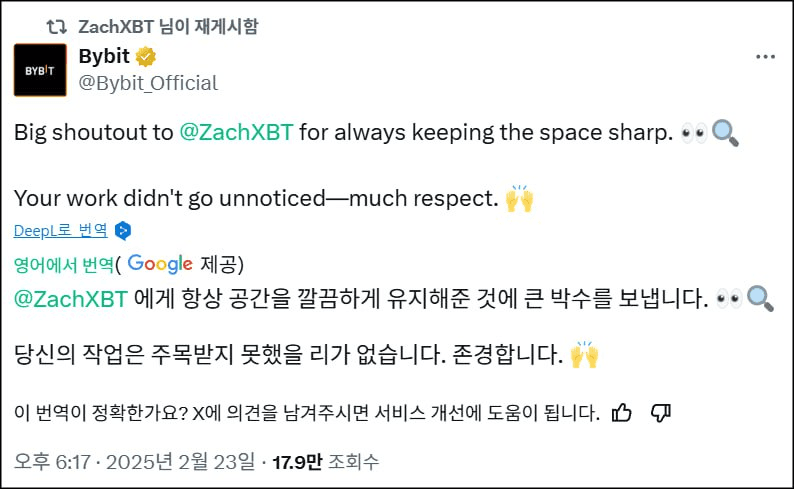Open @ZachXBT mention in the English text
Viewport: 794px width, 489px height.
click(x=236, y=132)
